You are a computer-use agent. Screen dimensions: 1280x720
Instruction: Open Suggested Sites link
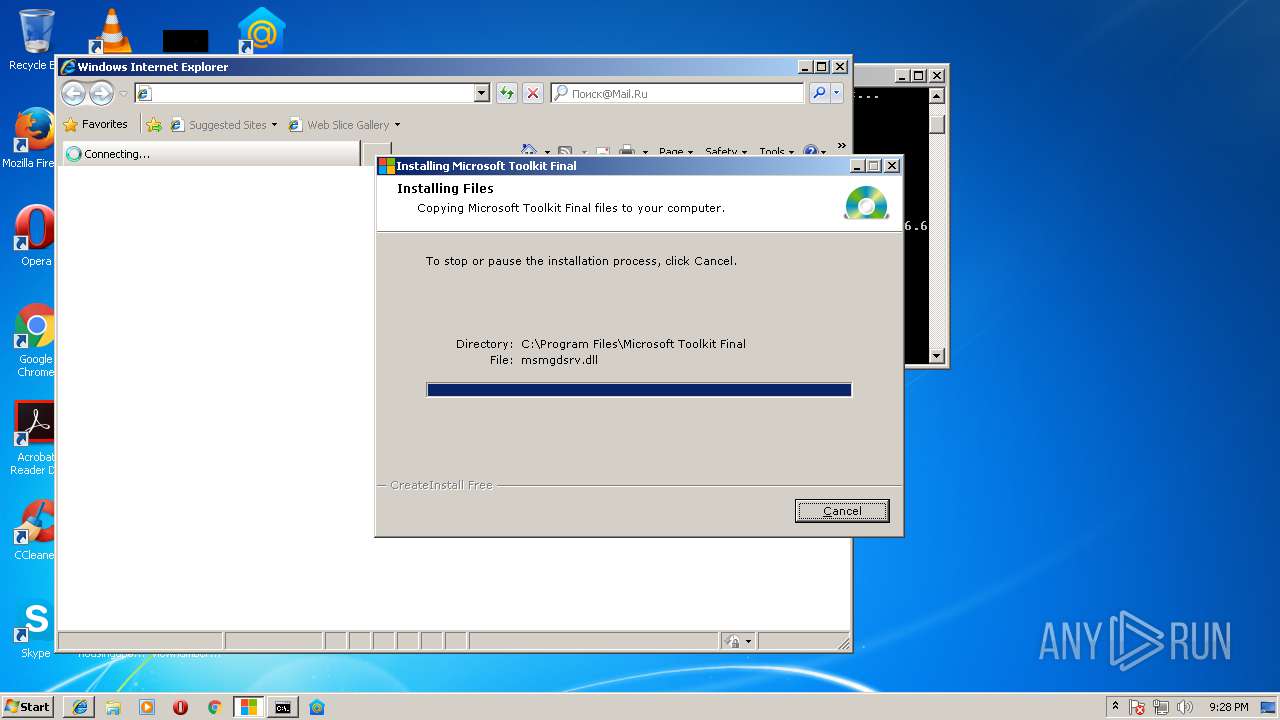click(x=218, y=125)
